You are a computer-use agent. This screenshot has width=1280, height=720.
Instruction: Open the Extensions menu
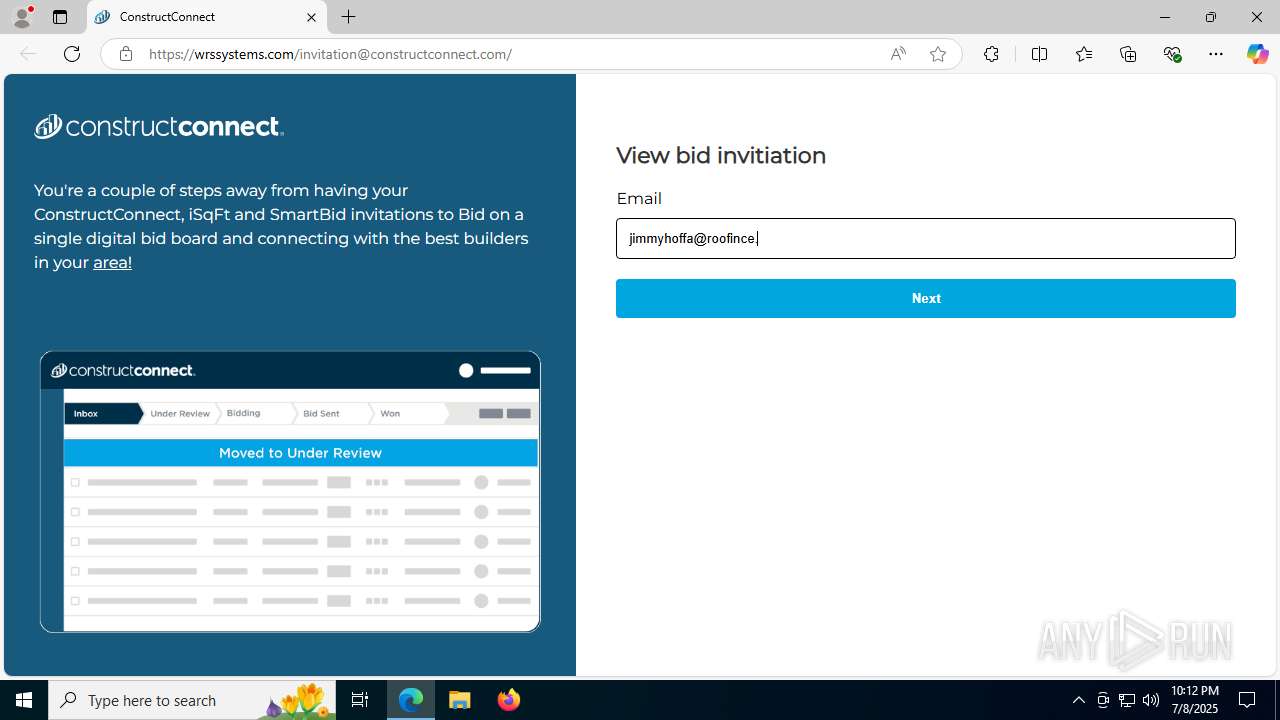coord(991,54)
